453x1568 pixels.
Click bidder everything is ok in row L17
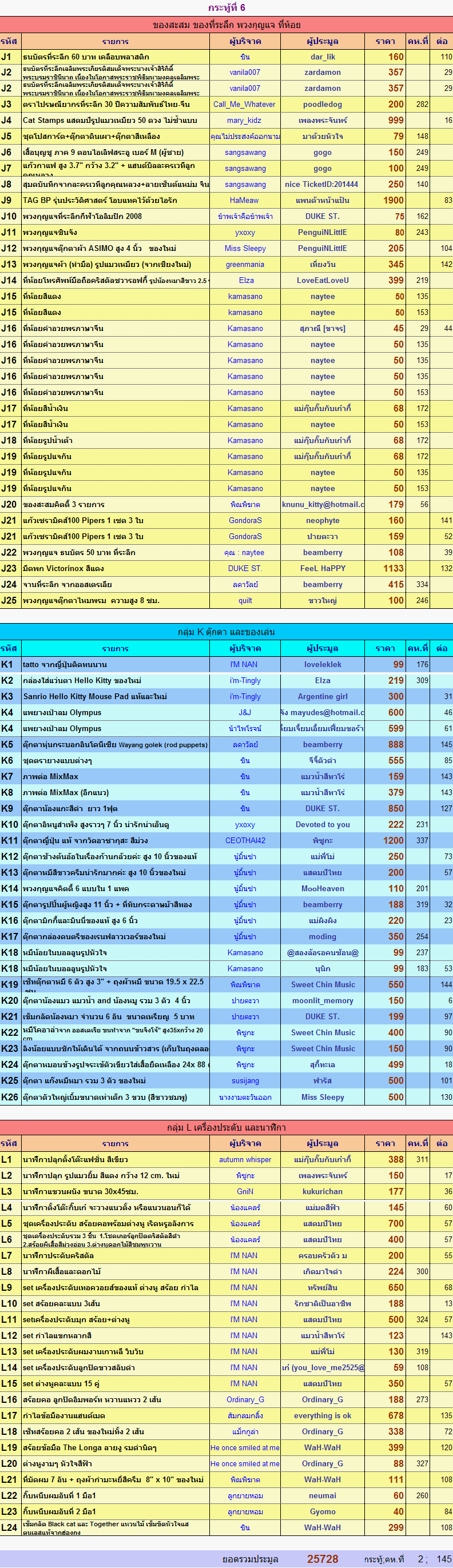pyautogui.click(x=323, y=1416)
